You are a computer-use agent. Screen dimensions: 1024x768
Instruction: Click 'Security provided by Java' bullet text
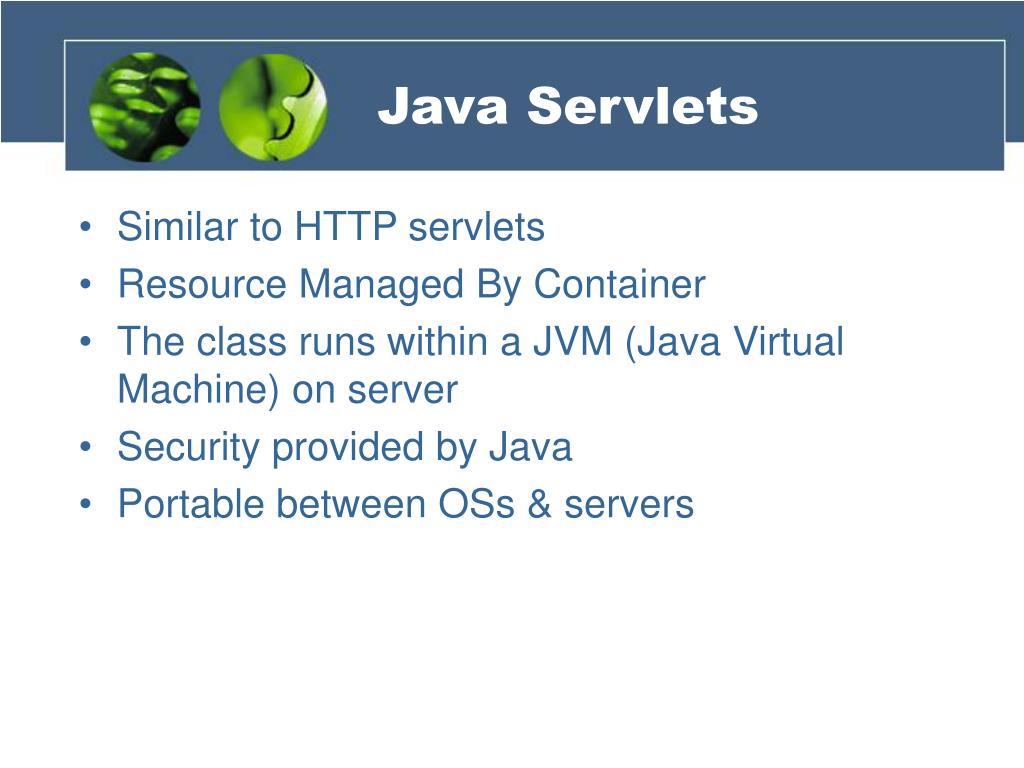(x=344, y=448)
